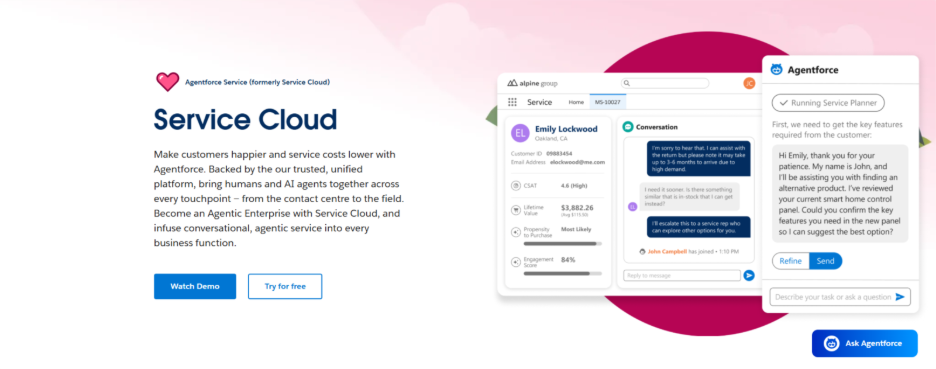Click the Service app name in nav bar

point(540,102)
